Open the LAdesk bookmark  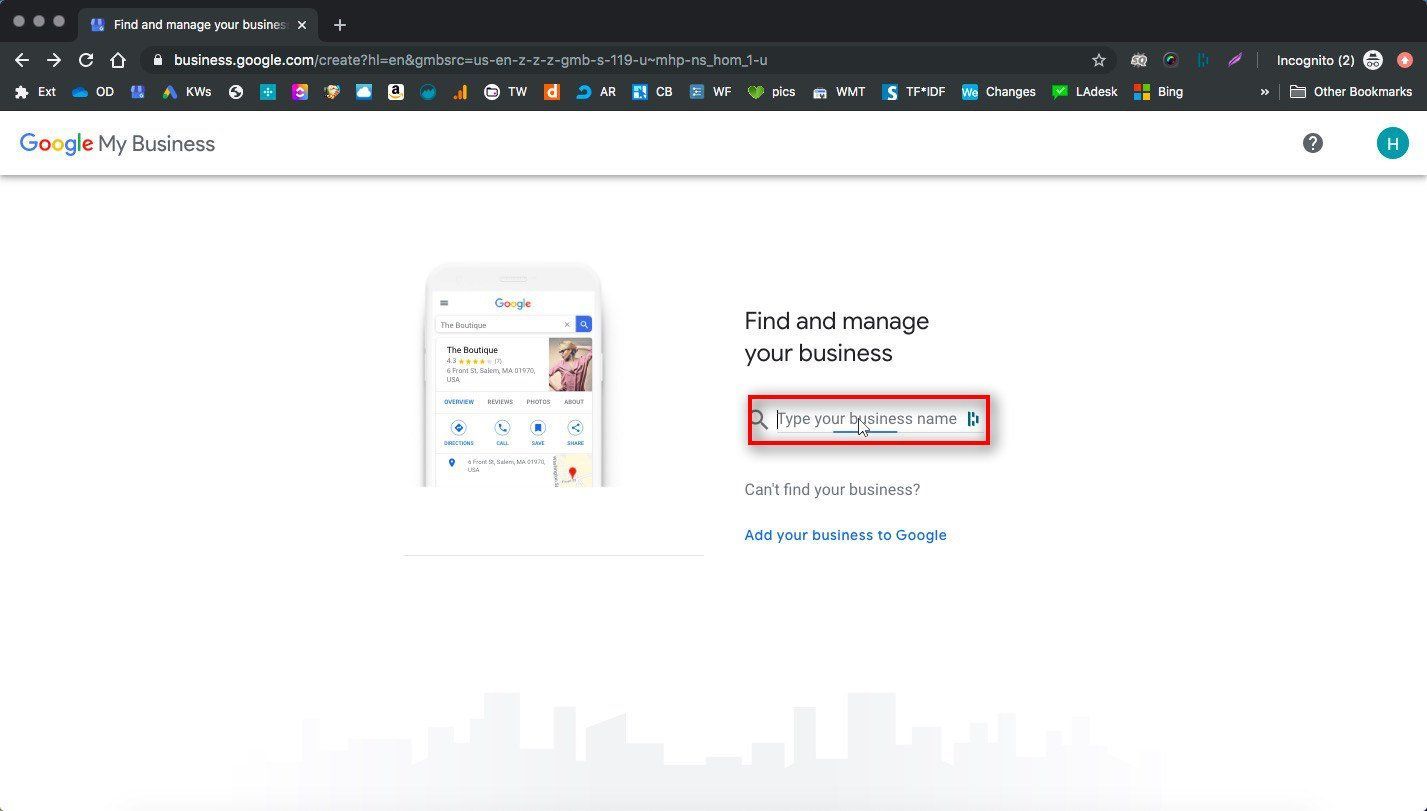click(x=1085, y=92)
